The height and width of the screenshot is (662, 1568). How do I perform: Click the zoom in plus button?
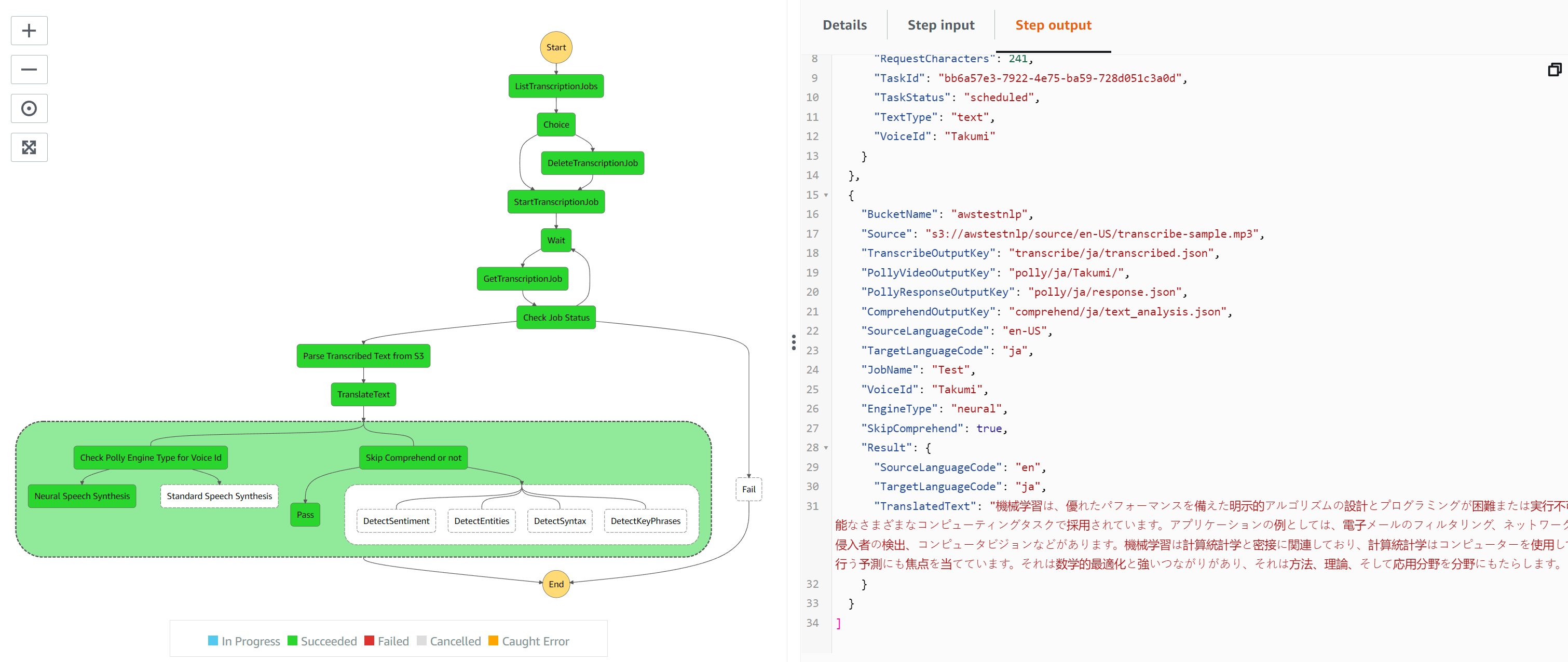pyautogui.click(x=29, y=31)
